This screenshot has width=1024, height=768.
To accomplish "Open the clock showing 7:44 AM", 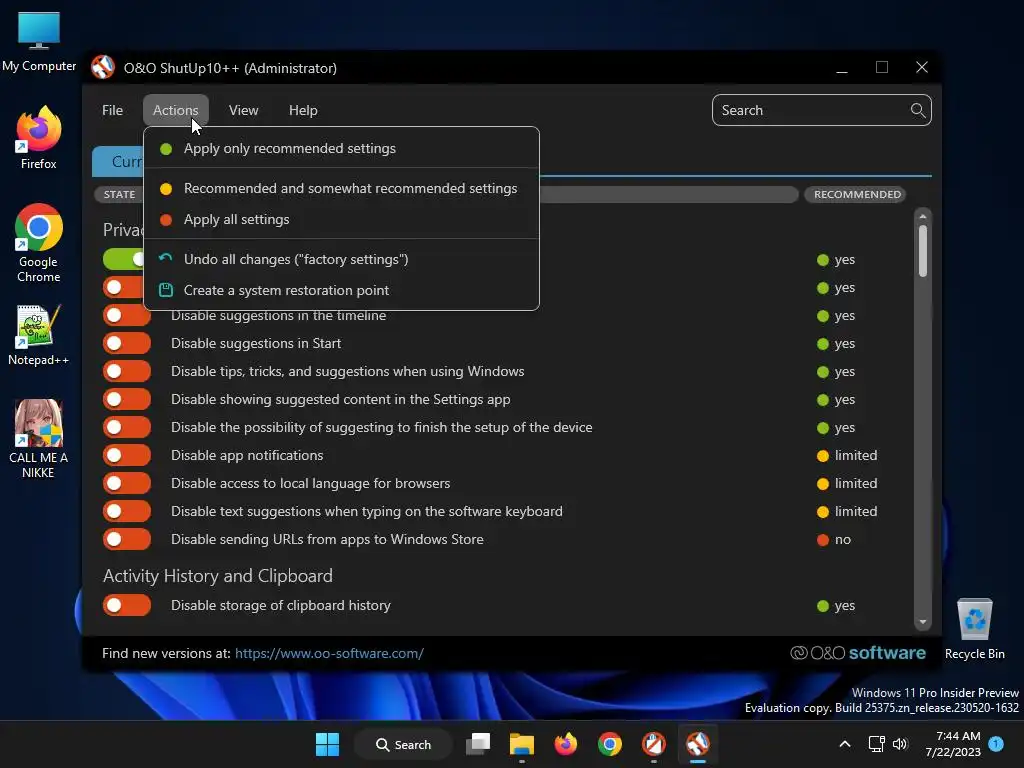I will pyautogui.click(x=953, y=744).
